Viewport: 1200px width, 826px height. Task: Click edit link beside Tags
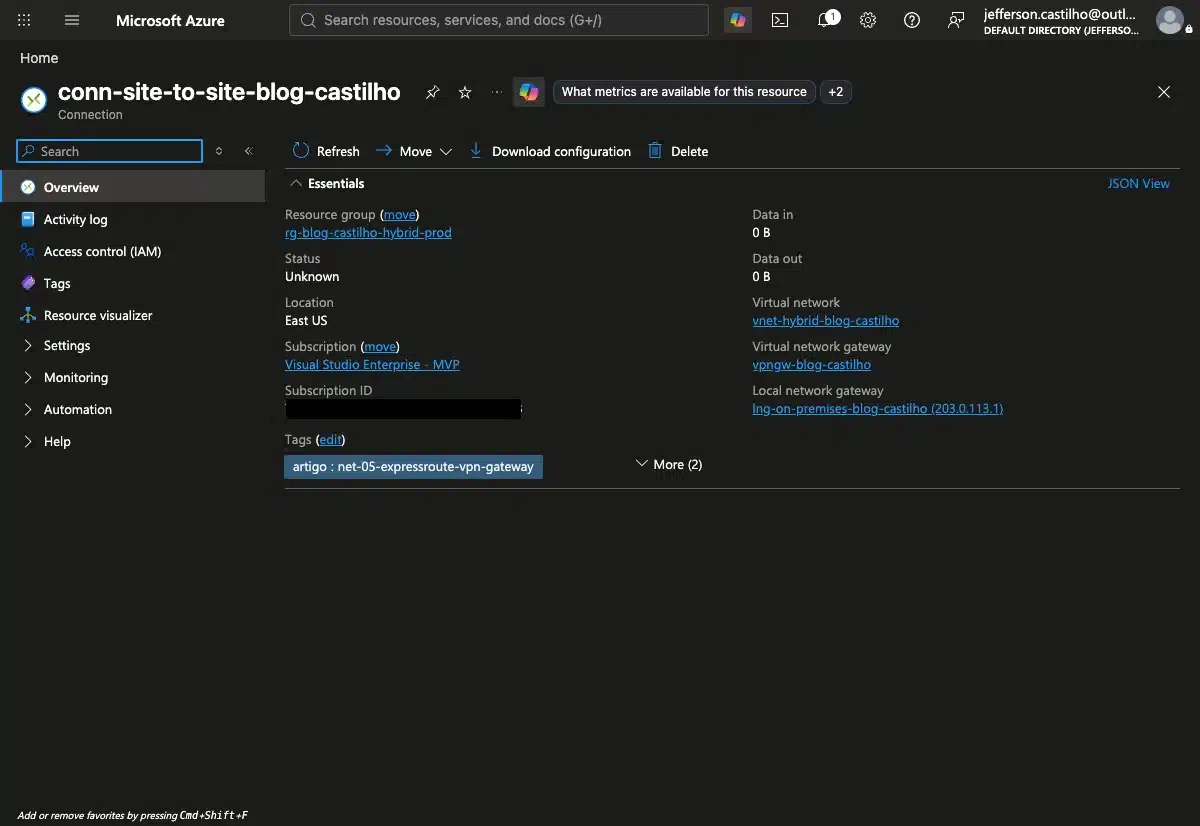point(330,439)
